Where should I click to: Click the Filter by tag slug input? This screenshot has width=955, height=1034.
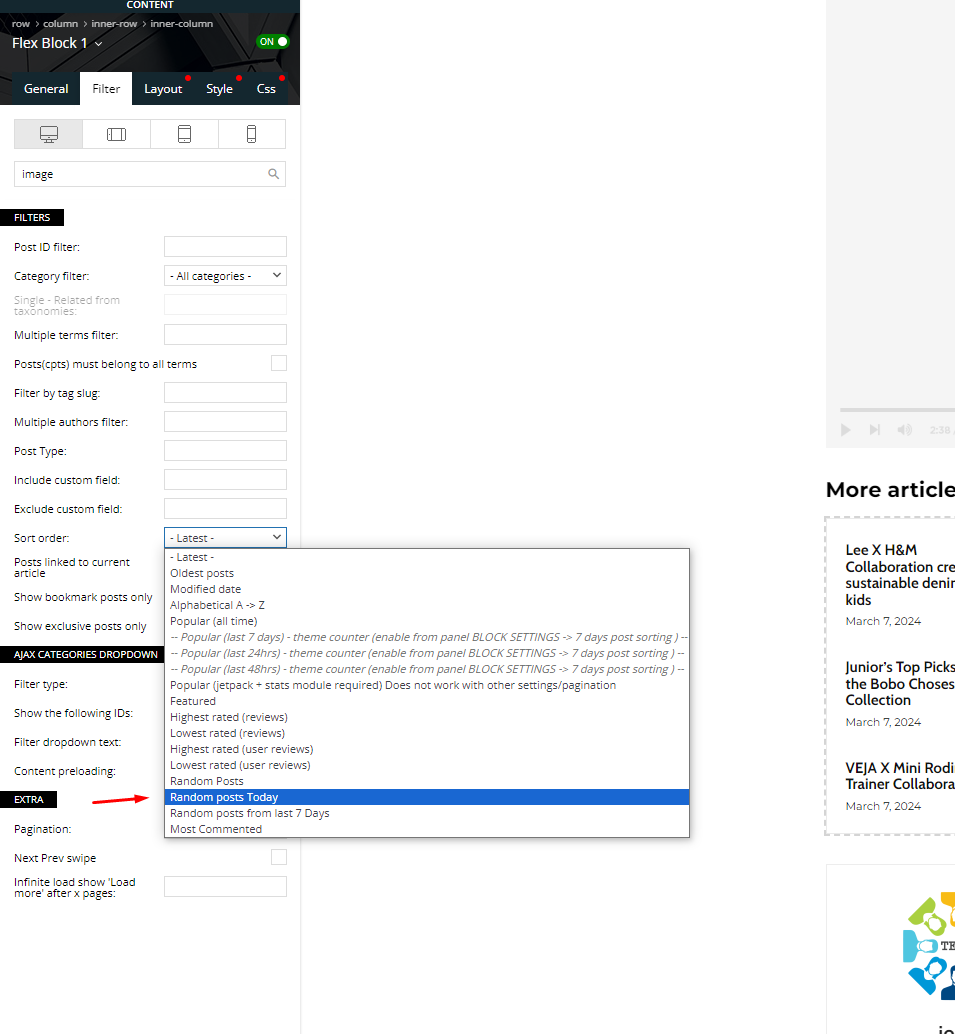pos(225,392)
